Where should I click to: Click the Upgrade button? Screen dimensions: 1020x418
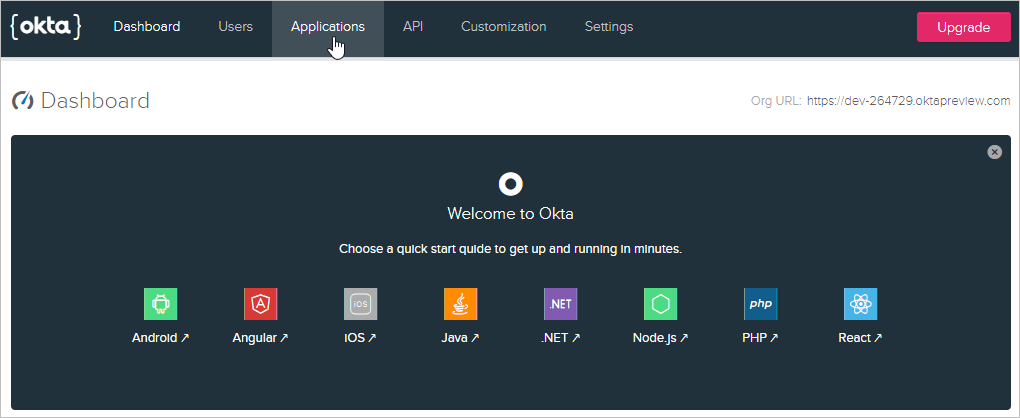964,27
